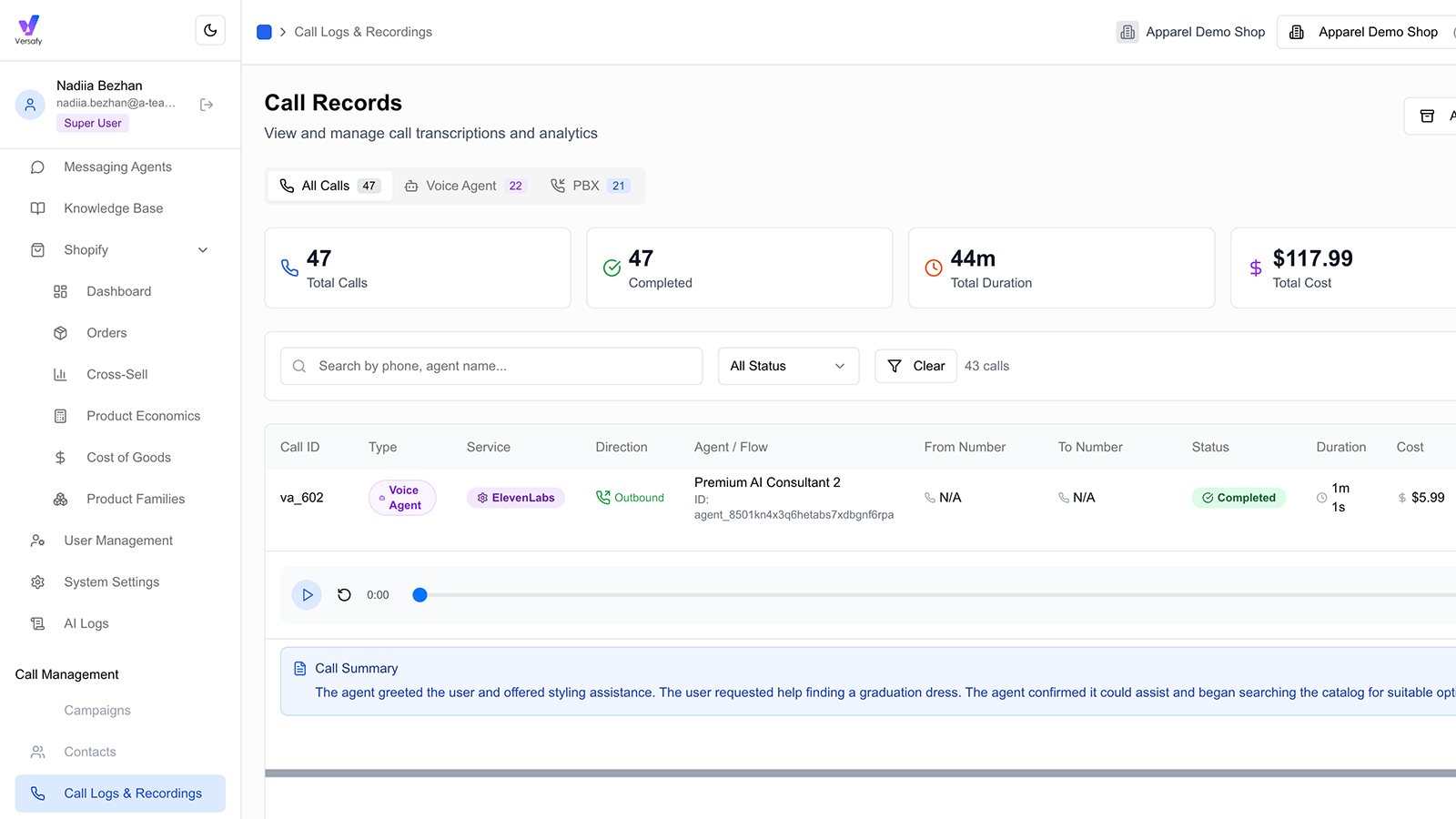Click the ElevenLabs service badge

click(x=516, y=498)
